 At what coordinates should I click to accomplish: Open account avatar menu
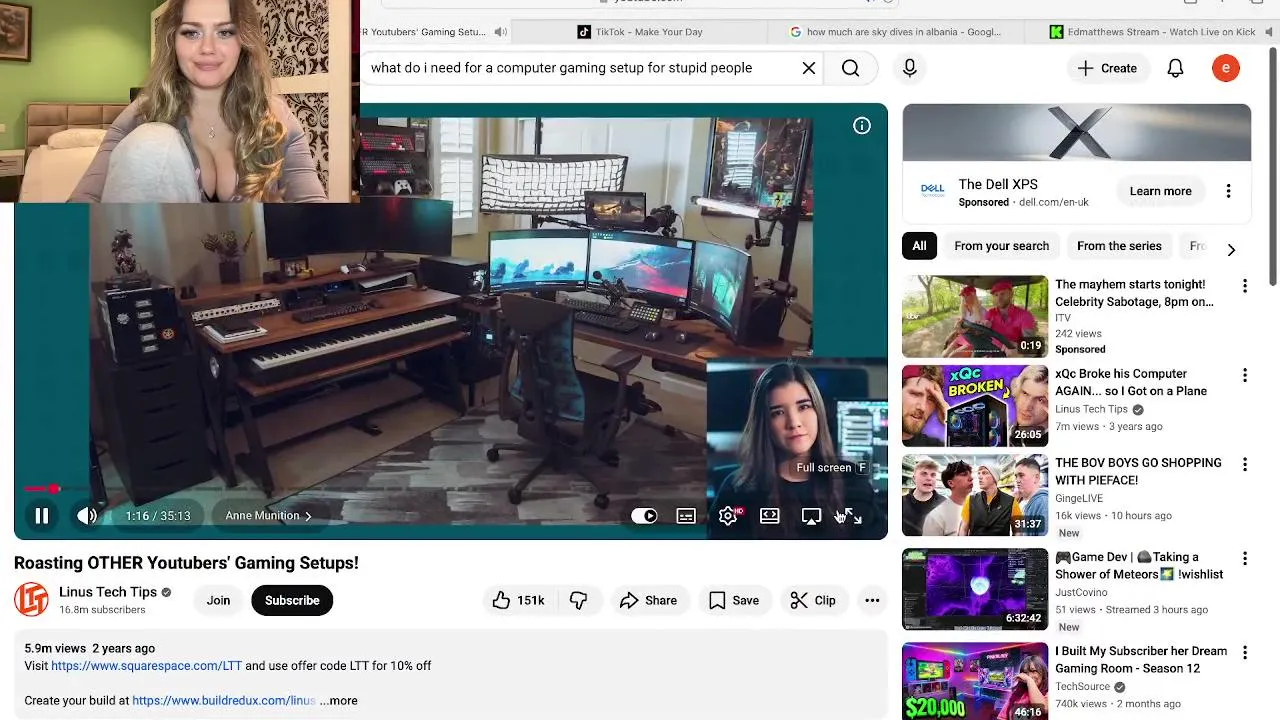click(1225, 68)
